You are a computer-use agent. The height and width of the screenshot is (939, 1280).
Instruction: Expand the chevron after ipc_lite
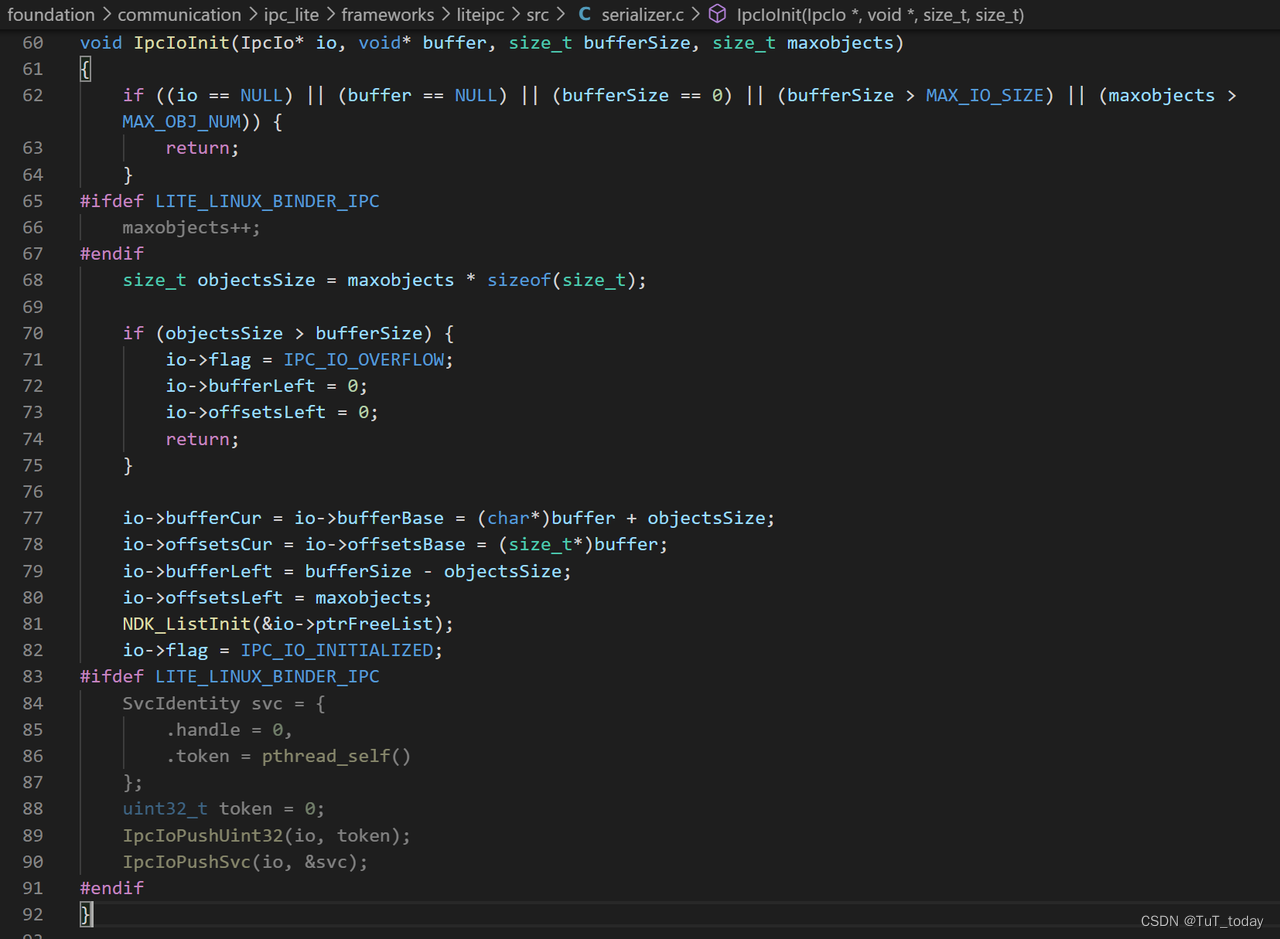(x=330, y=15)
